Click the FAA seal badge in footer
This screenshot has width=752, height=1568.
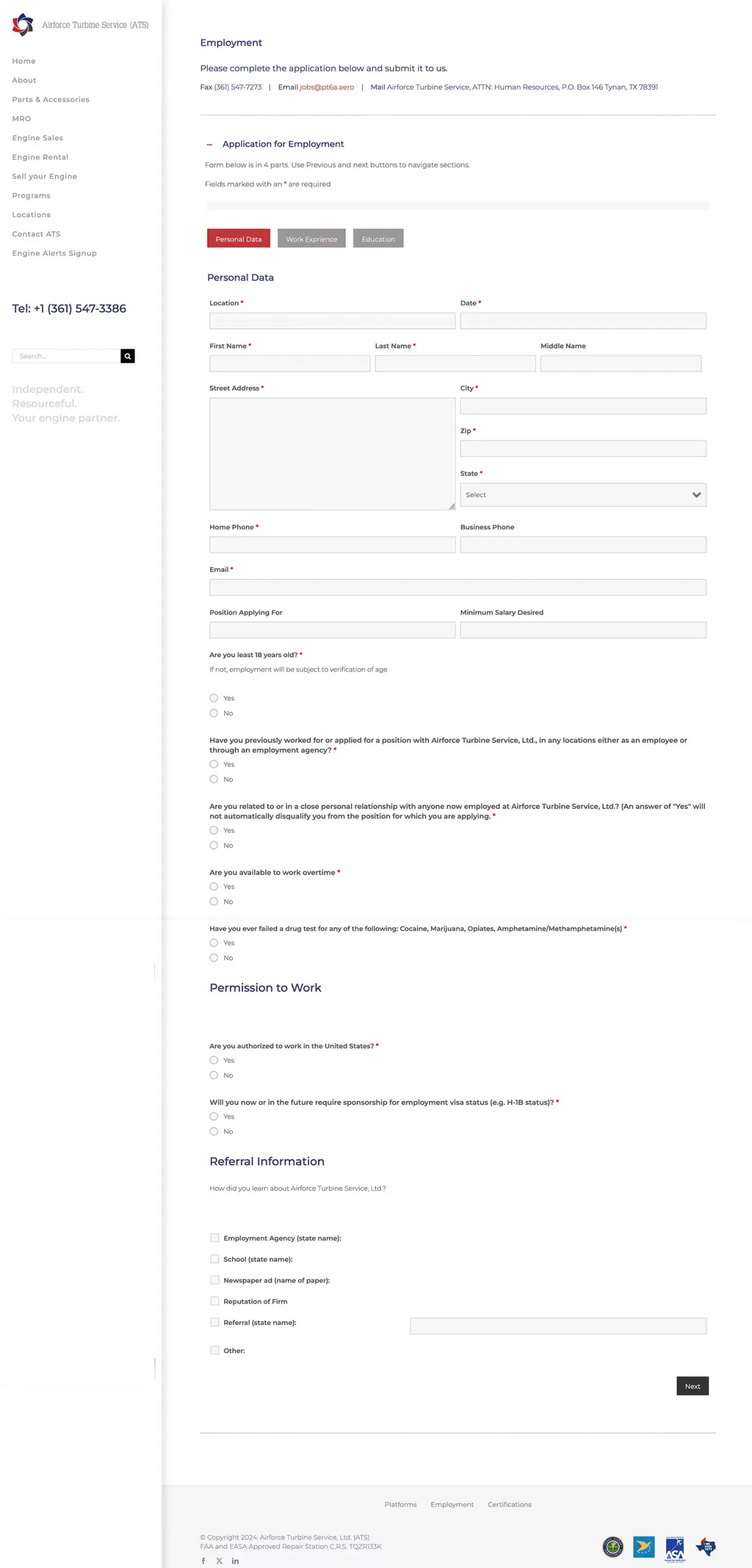click(x=612, y=1547)
